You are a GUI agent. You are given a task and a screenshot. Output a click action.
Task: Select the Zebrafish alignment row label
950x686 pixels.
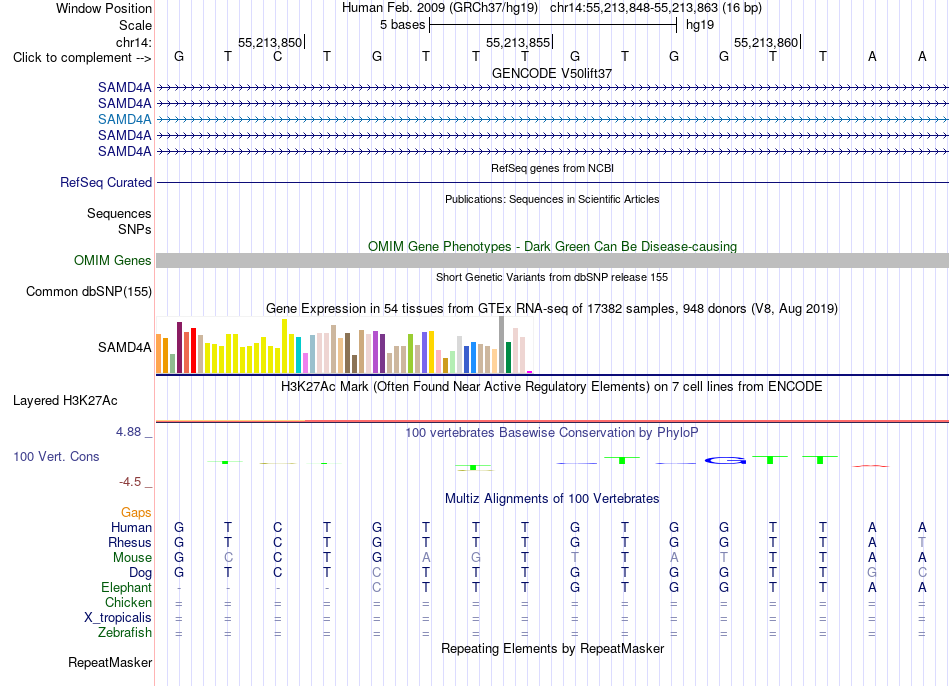coord(125,632)
